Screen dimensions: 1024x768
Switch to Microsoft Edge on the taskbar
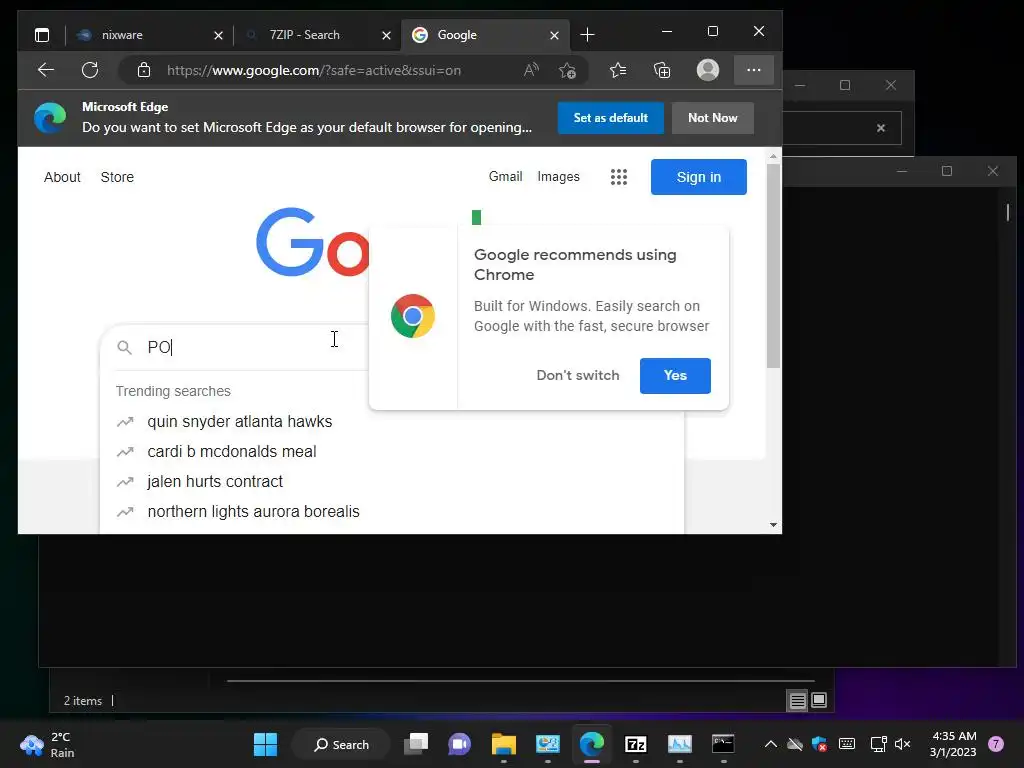tap(592, 744)
